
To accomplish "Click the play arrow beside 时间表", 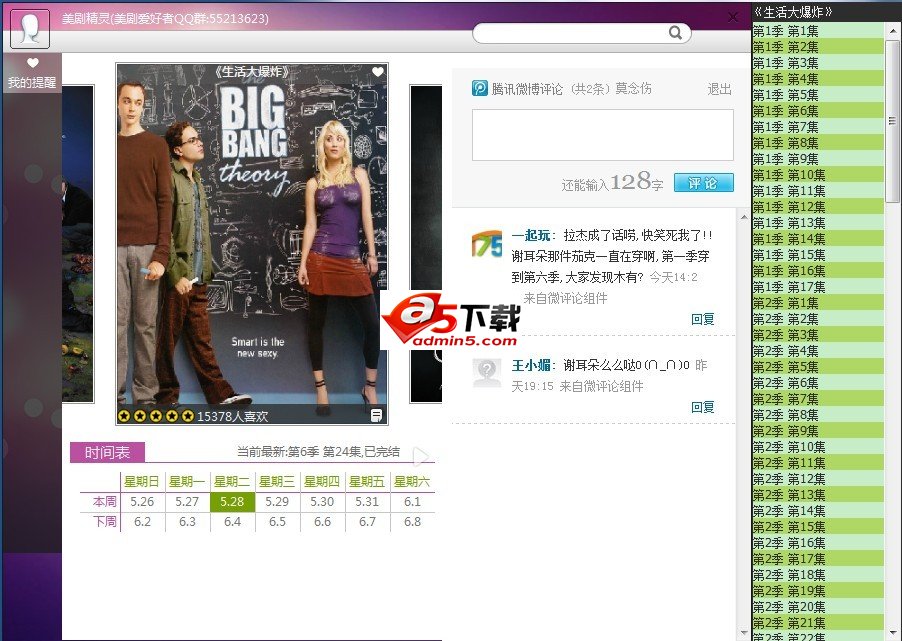I will coord(421,456).
